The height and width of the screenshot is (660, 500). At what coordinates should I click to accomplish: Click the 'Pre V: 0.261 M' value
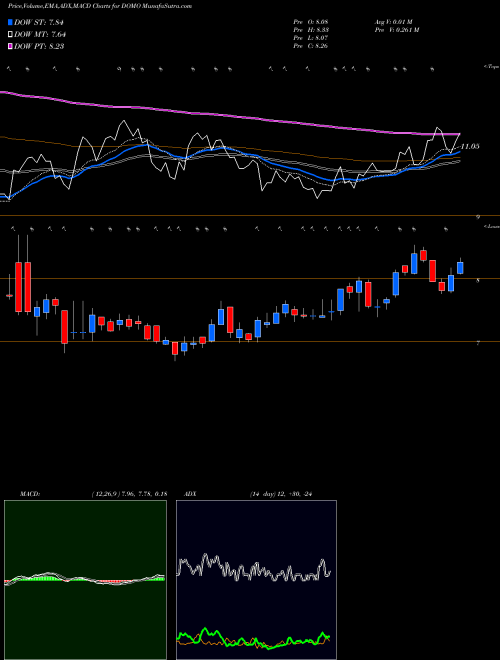click(396, 30)
